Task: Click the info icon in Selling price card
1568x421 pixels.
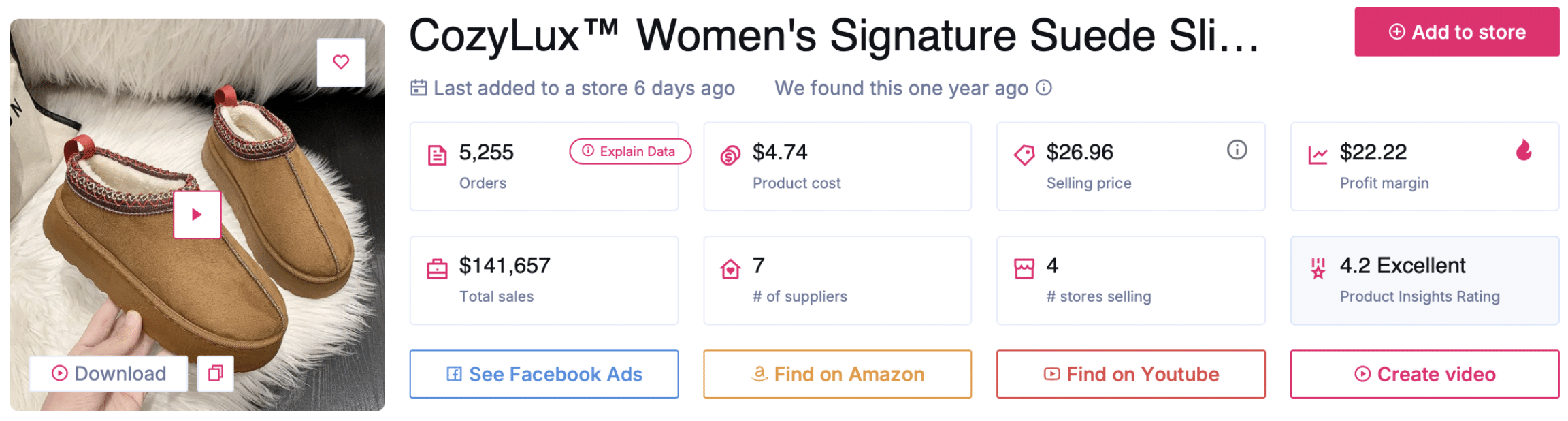Action: point(1237,150)
